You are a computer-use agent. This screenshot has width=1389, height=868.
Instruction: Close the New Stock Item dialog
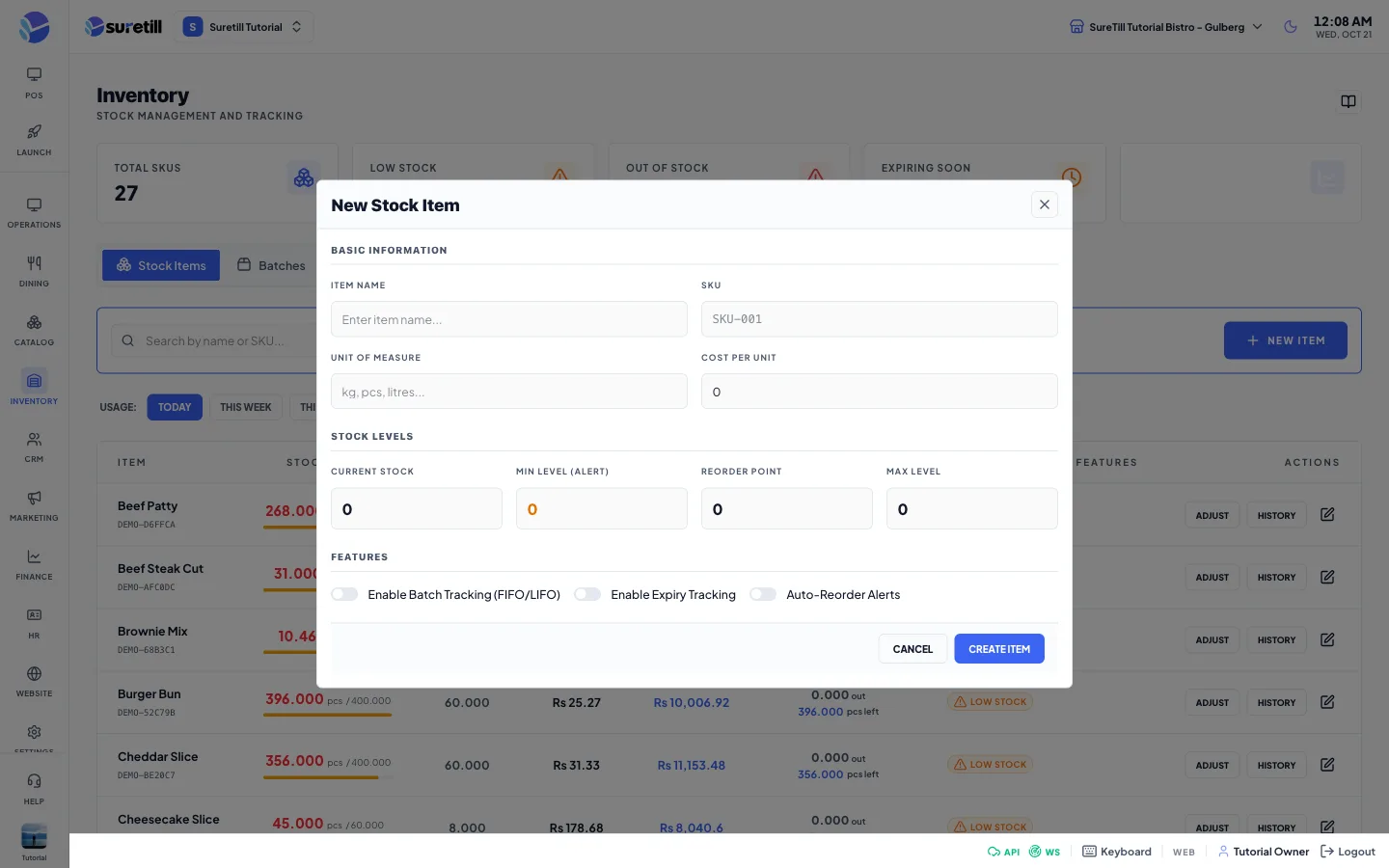[x=1045, y=204]
